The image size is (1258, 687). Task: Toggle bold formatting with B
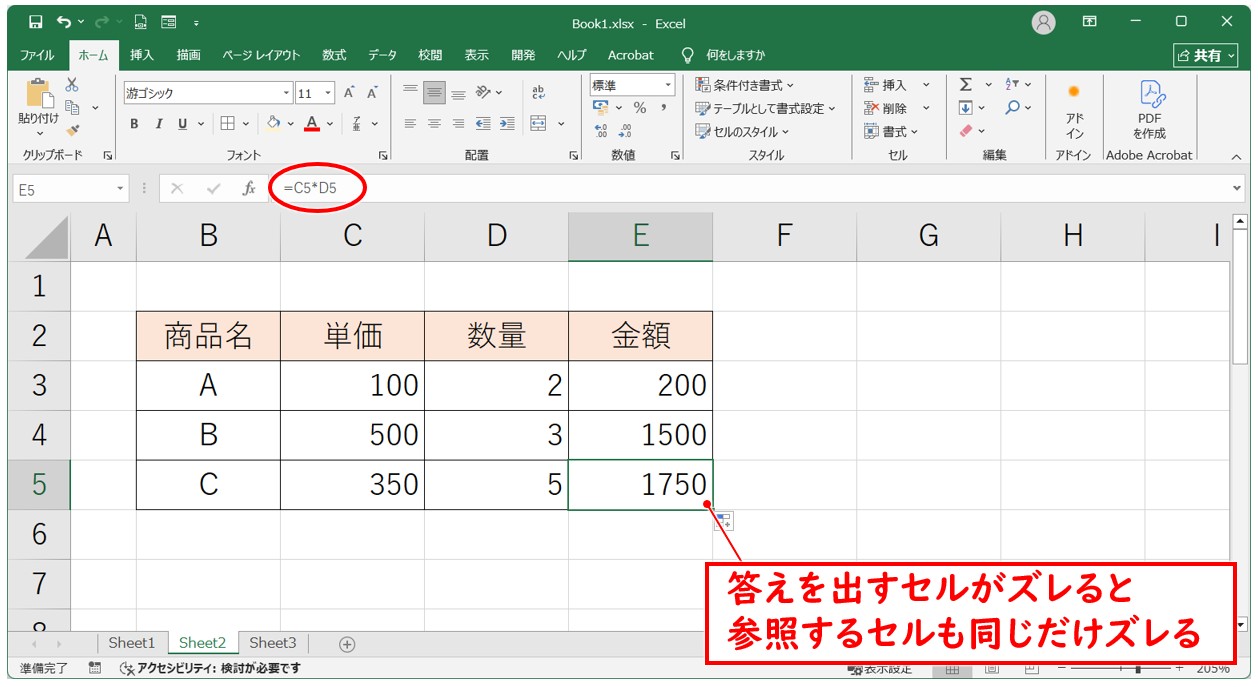coord(132,124)
